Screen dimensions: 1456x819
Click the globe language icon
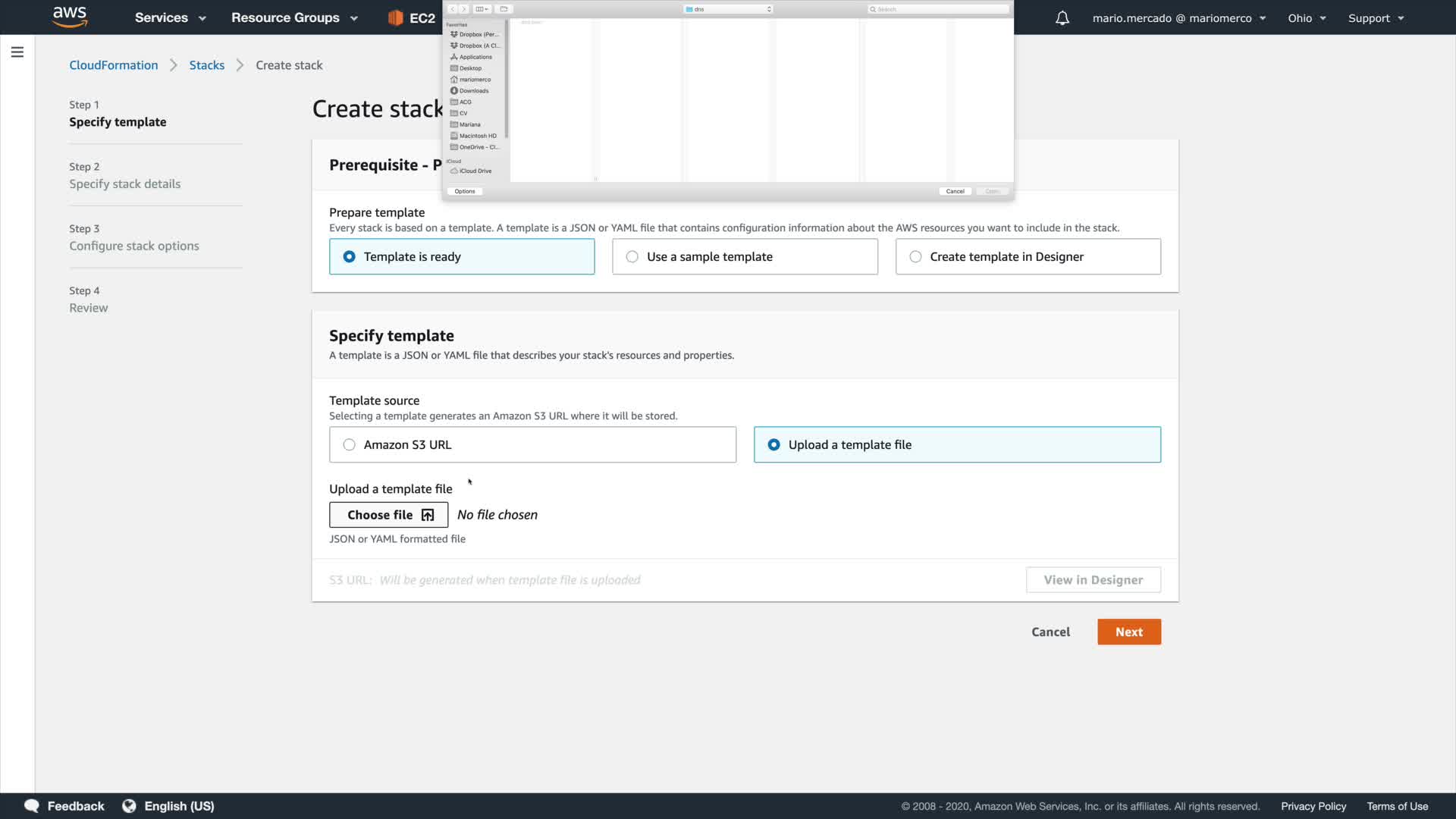point(129,805)
